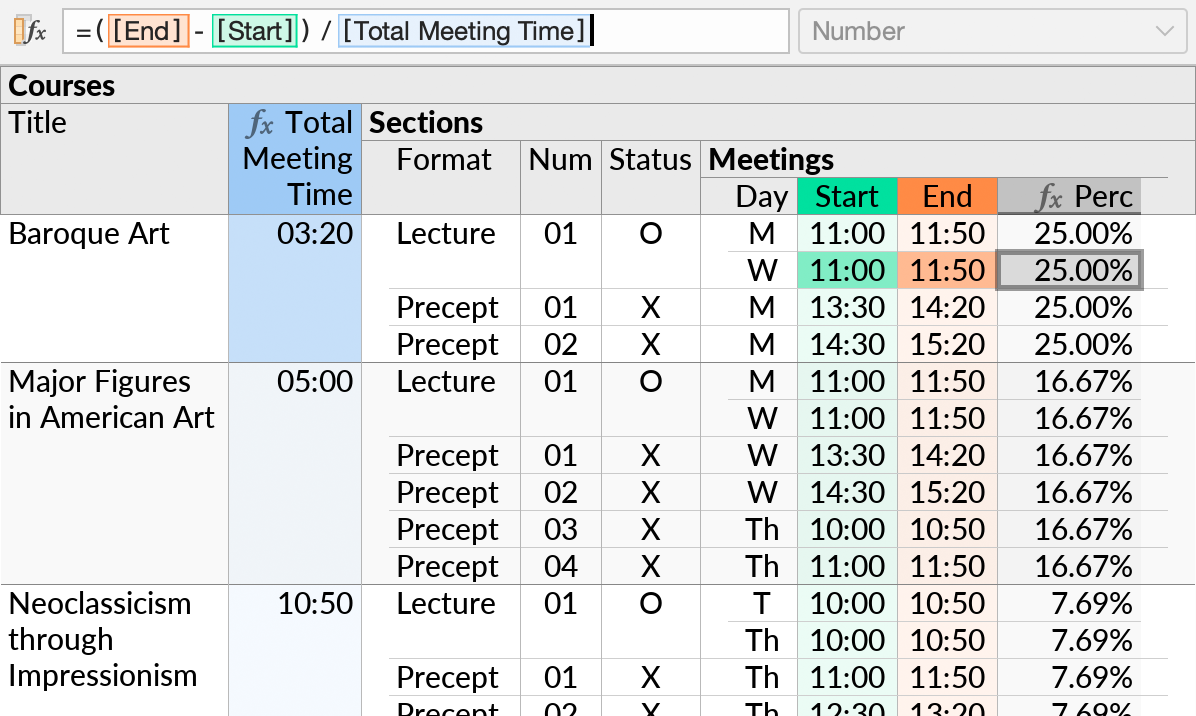Viewport: 1196px width, 716px height.
Task: Select the Total Meeting Time column header
Action: coord(295,158)
